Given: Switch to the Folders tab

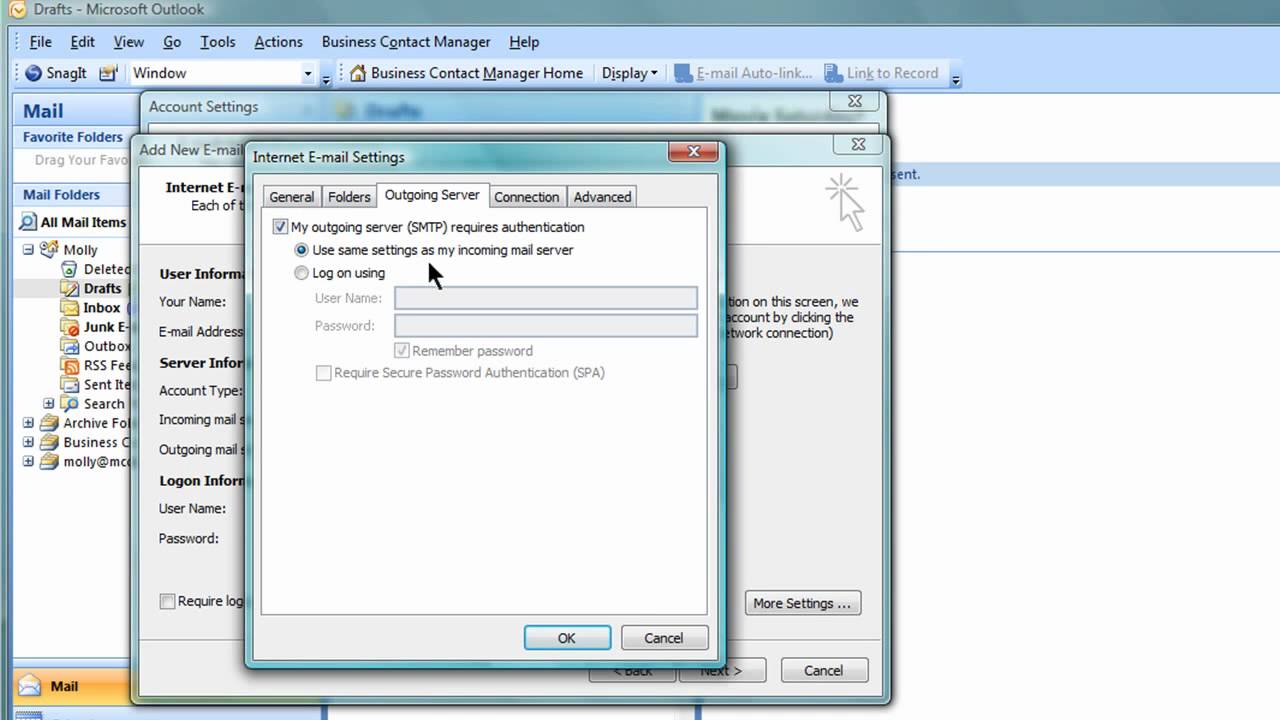Looking at the screenshot, I should [x=349, y=197].
